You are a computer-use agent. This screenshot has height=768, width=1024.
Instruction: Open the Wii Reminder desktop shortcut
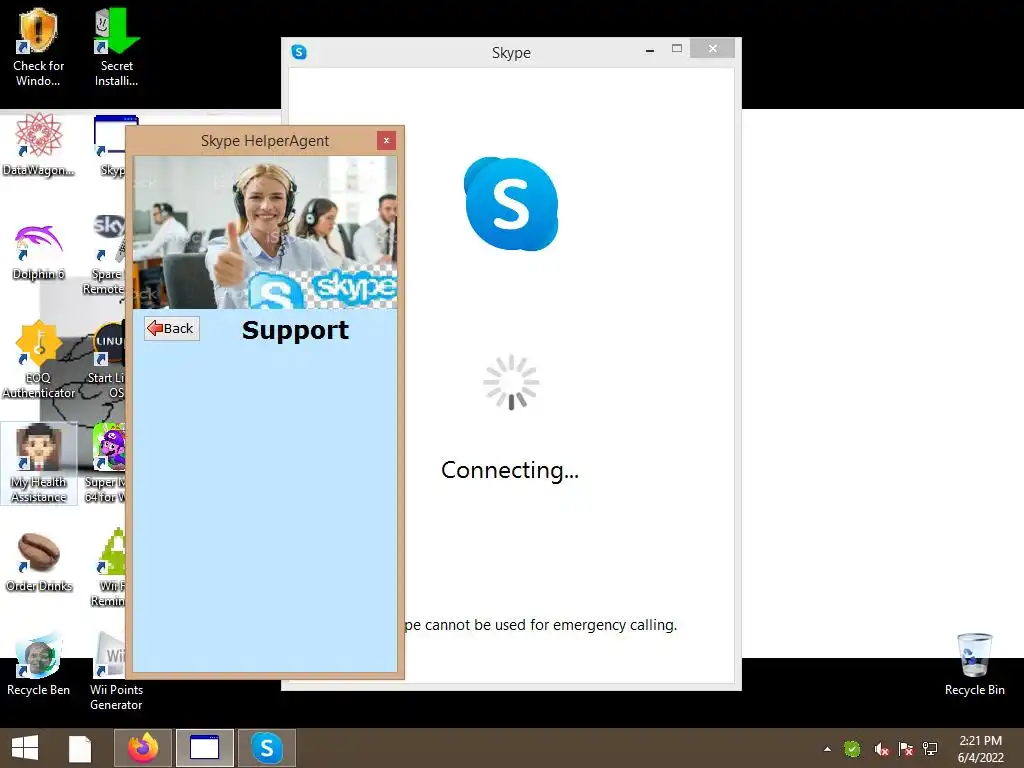coord(108,567)
